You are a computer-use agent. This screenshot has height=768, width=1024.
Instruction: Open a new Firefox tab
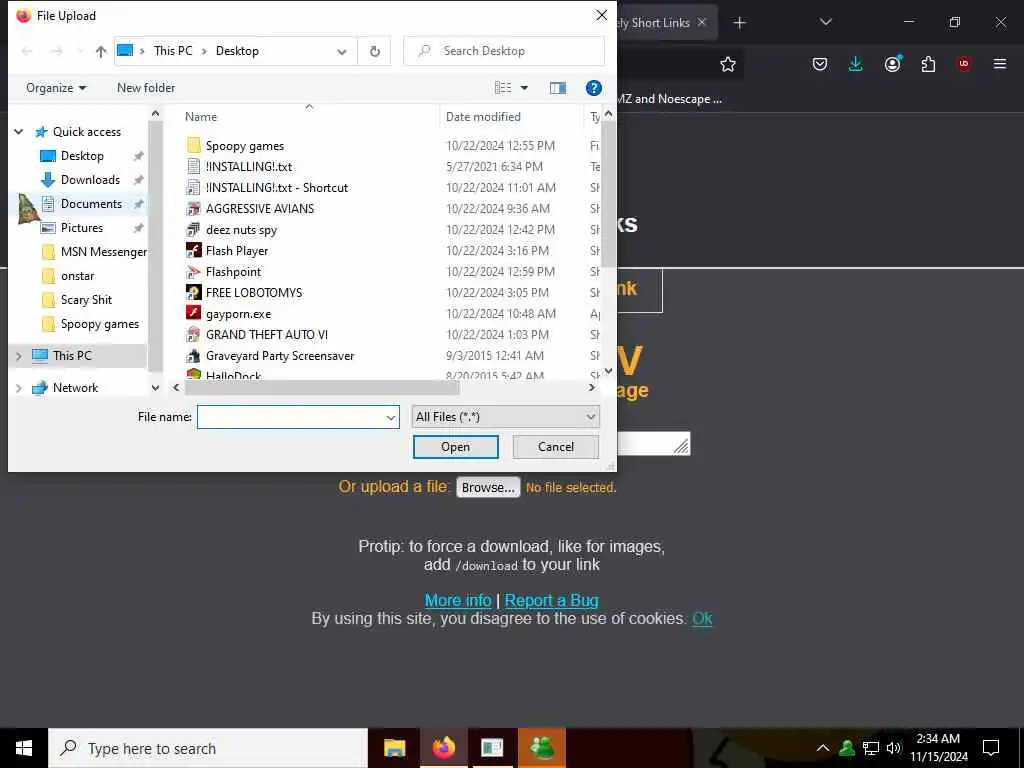pyautogui.click(x=739, y=23)
